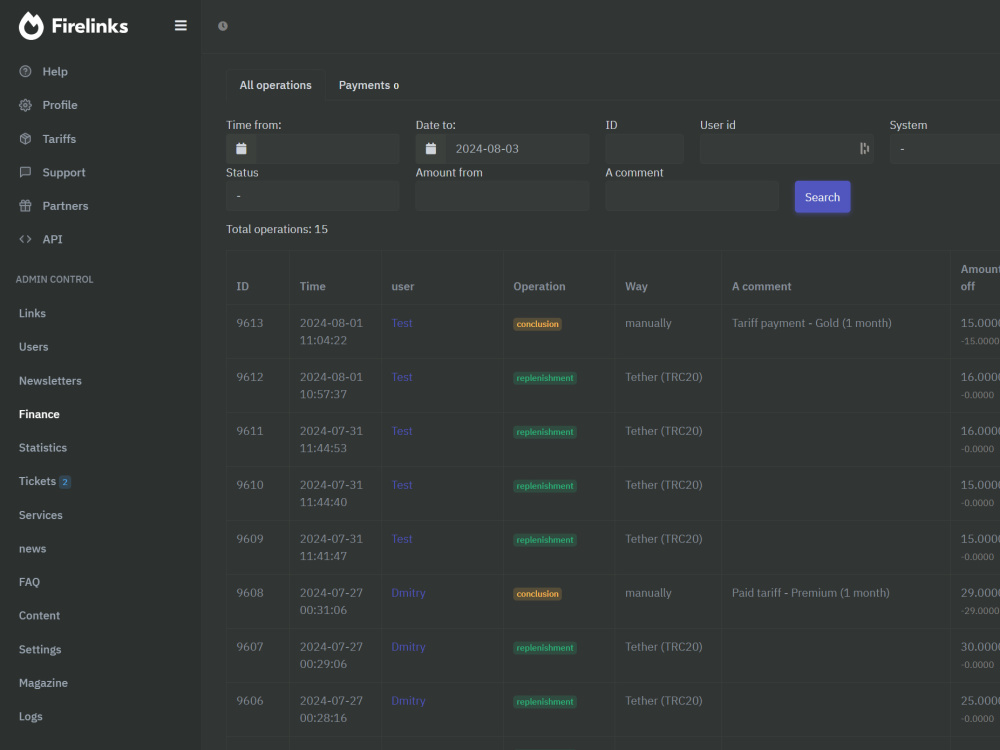1000x750 pixels.
Task: Click 'manually' way in row 9613
Action: click(648, 323)
